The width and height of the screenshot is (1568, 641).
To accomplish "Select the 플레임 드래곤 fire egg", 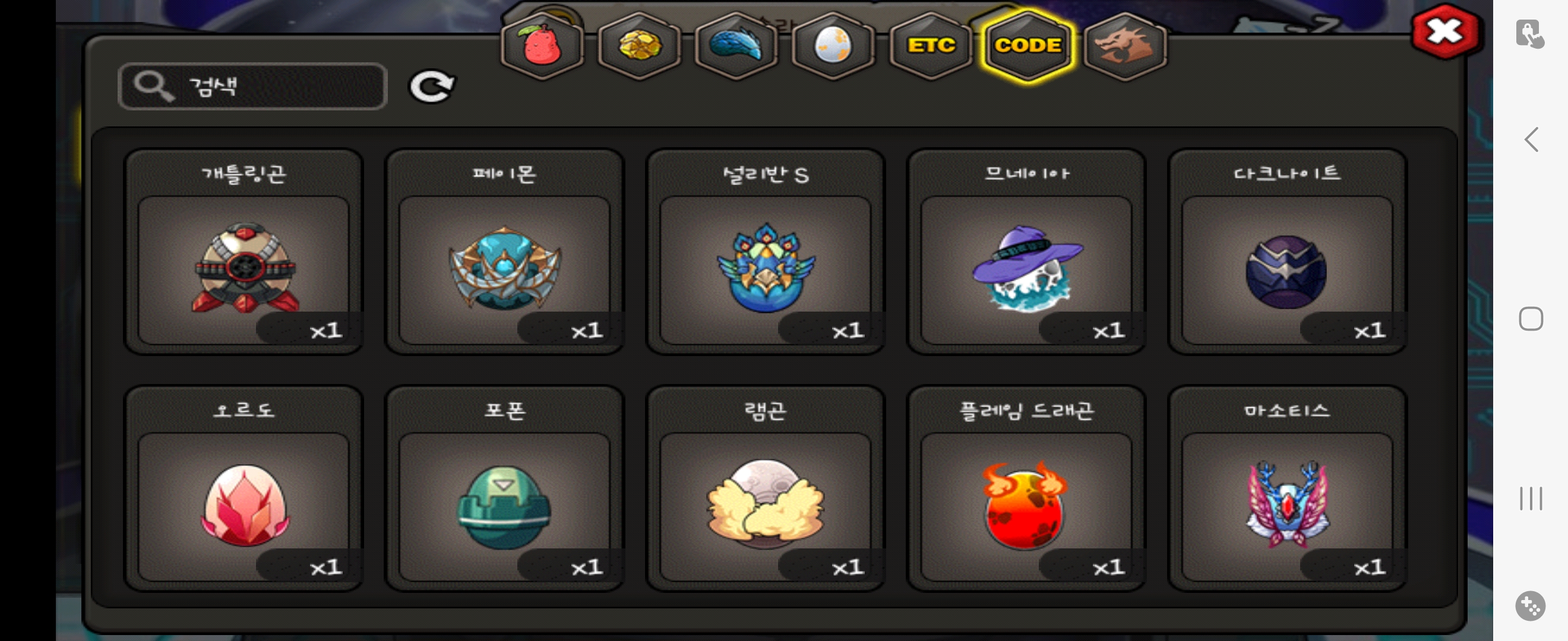I will click(1026, 488).
